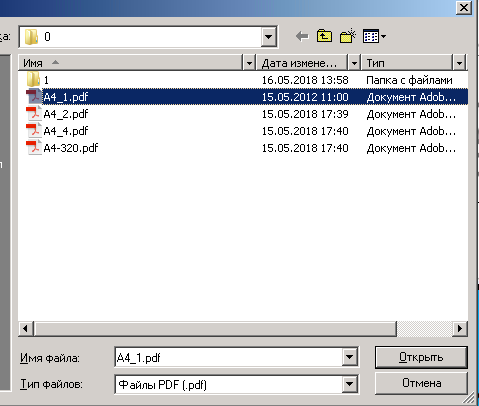The width and height of the screenshot is (479, 406).
Task: Open the Имя column filter dropdown
Action: click(x=249, y=63)
